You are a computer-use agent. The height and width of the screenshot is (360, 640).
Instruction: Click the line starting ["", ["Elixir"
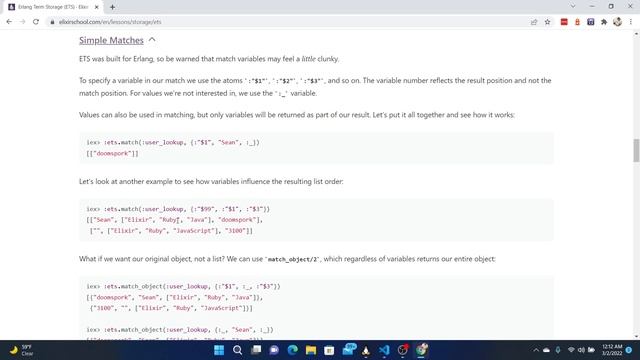(171, 231)
